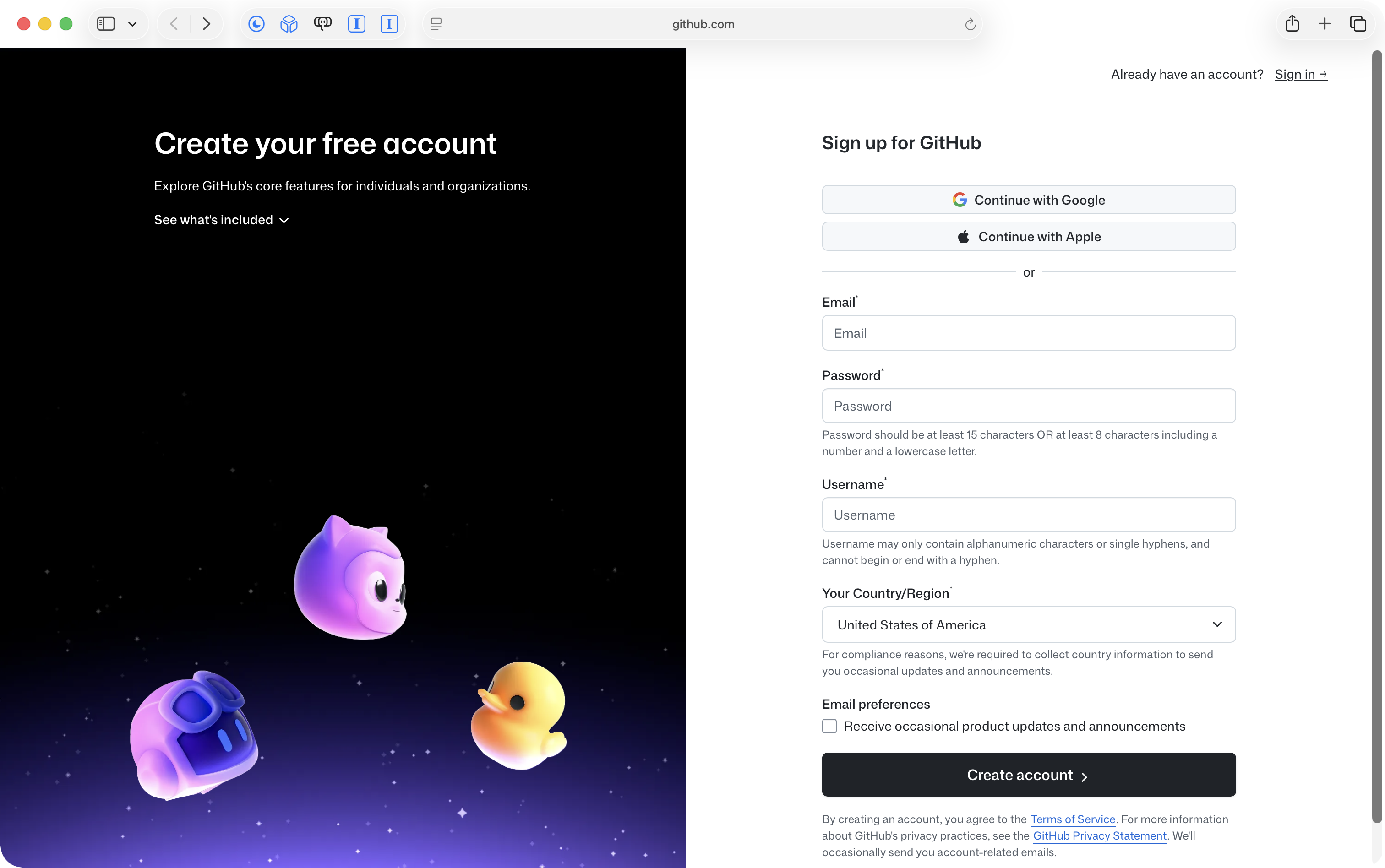Click the blue cube extension icon
Image resolution: width=1385 pixels, height=868 pixels.
pos(289,24)
